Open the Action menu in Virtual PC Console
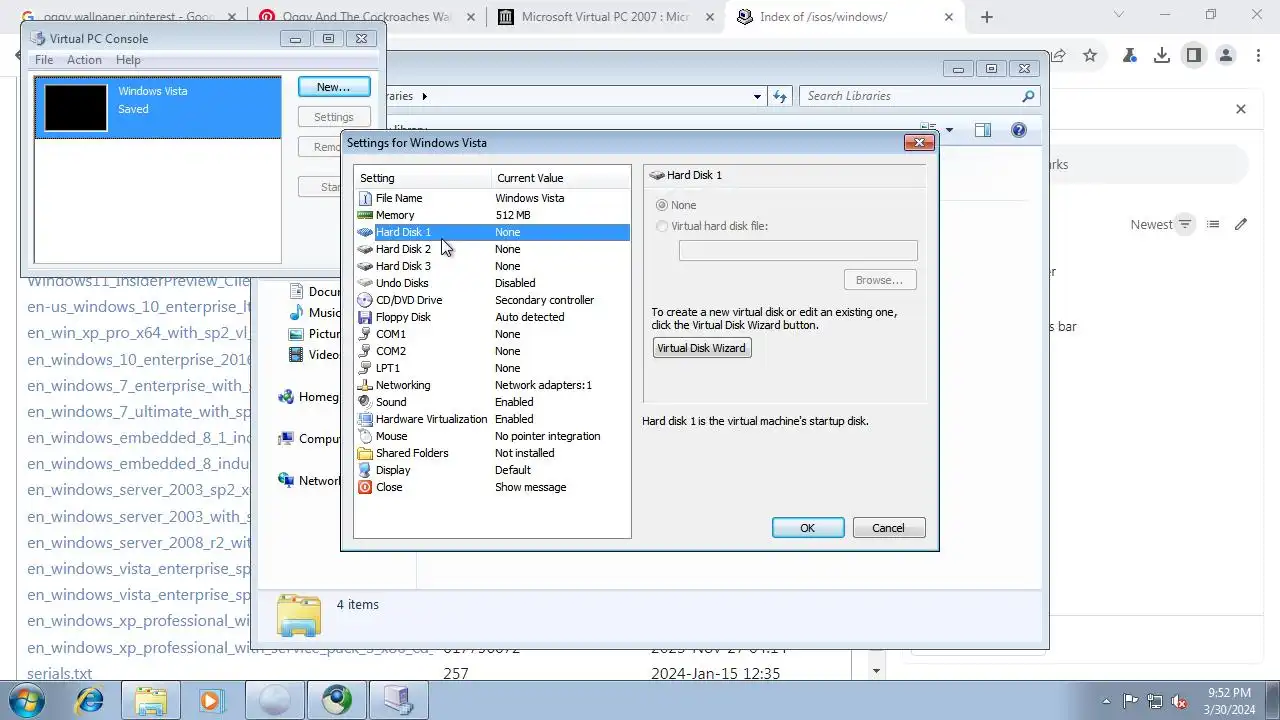Image resolution: width=1280 pixels, height=720 pixels. 84,60
